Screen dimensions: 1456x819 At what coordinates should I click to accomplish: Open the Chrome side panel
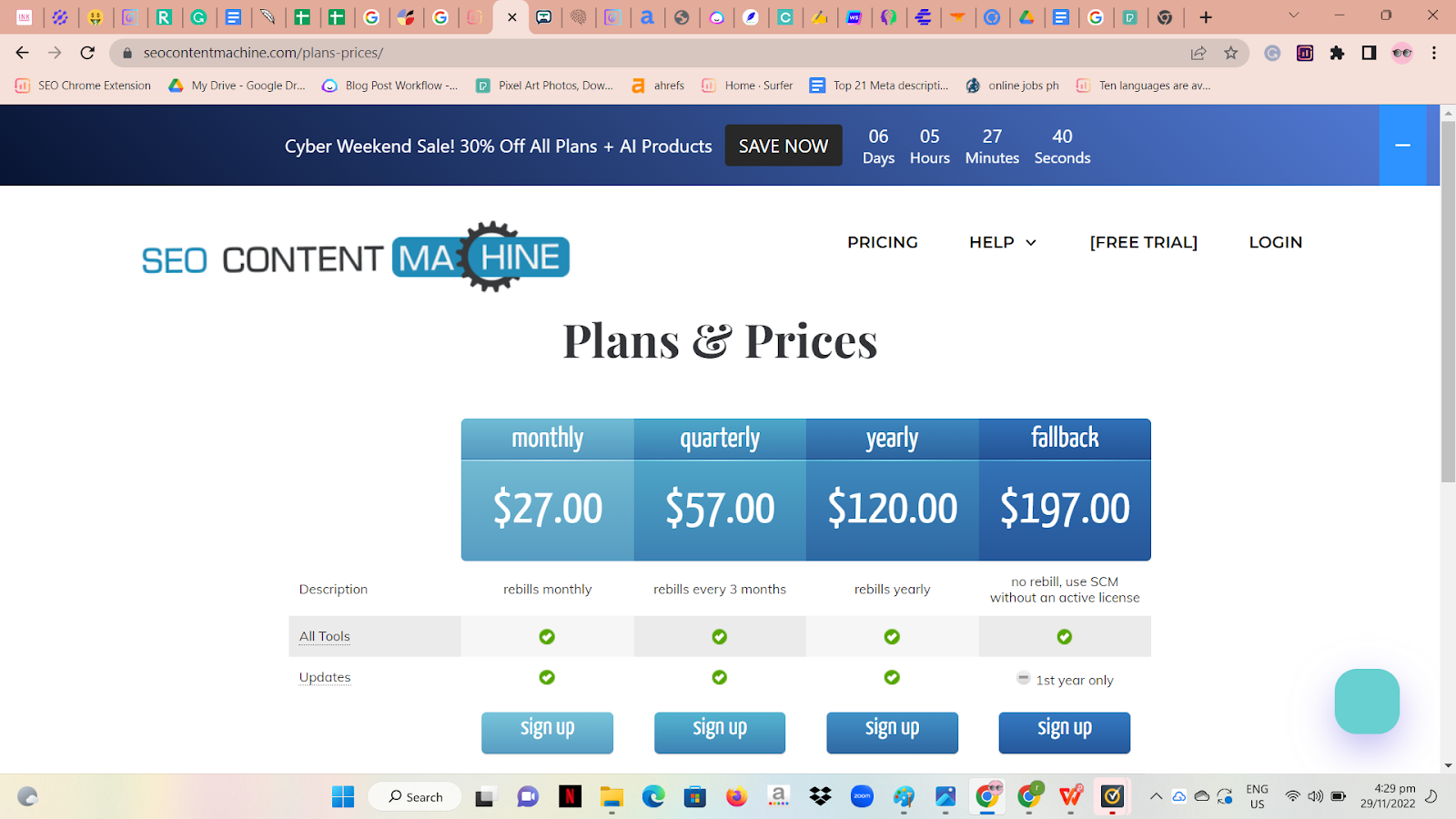[x=1369, y=53]
